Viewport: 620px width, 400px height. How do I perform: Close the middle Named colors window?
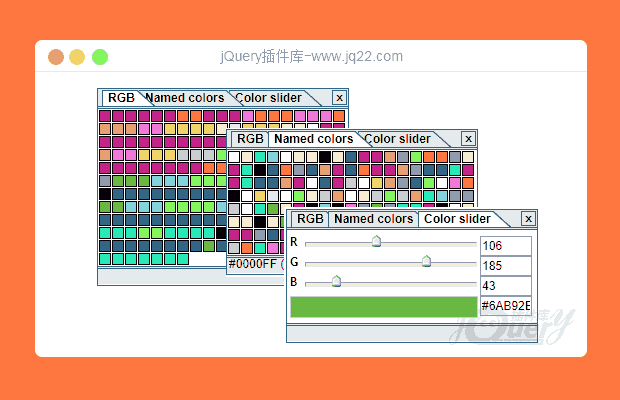point(469,139)
